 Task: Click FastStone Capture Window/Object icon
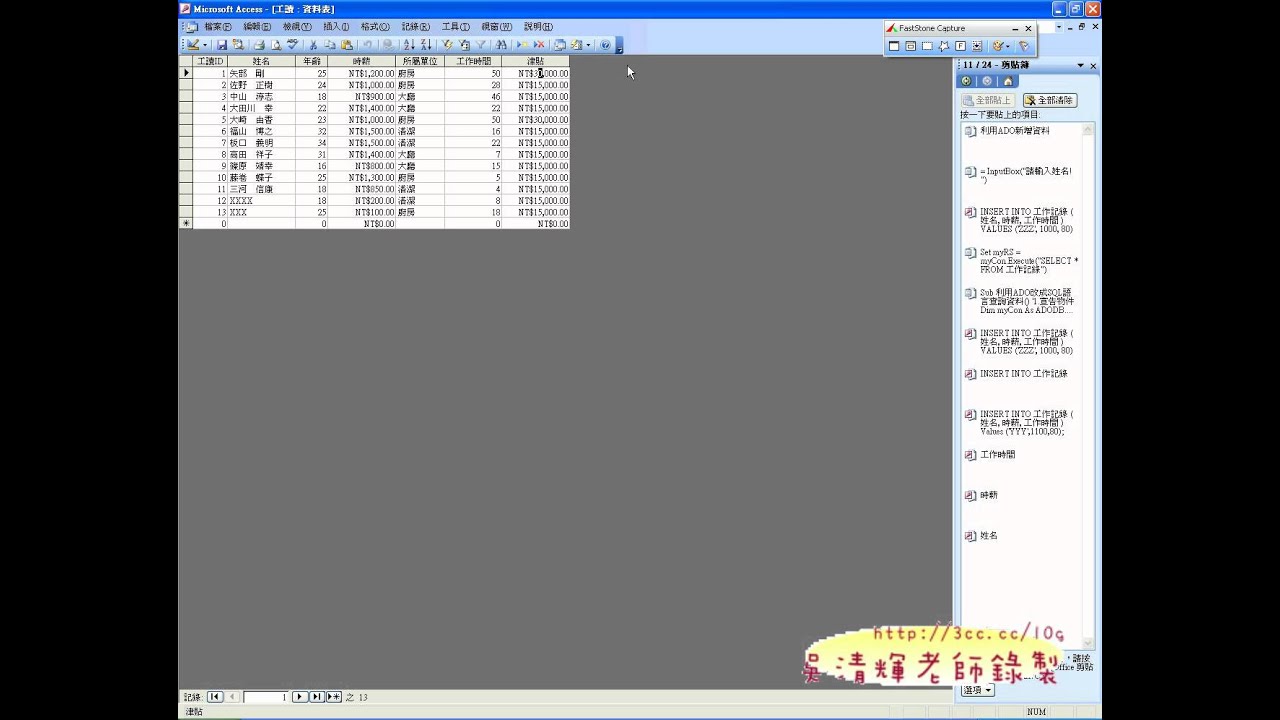tap(910, 46)
